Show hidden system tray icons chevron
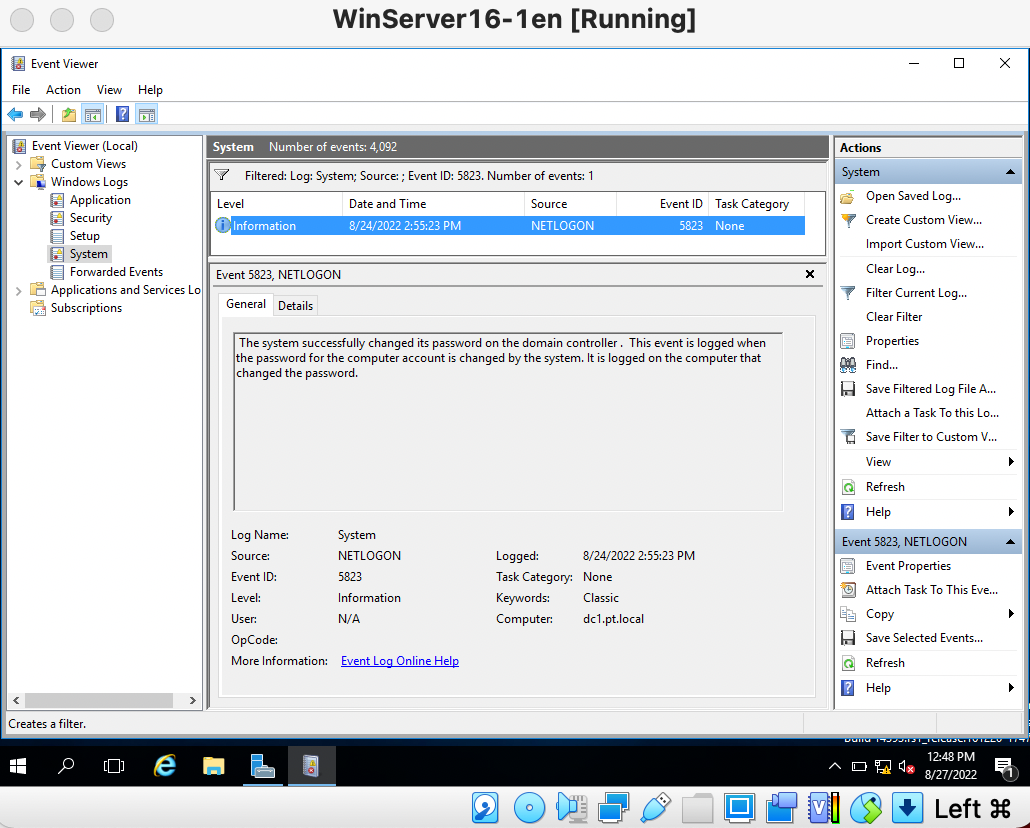1030x828 pixels. pyautogui.click(x=835, y=766)
